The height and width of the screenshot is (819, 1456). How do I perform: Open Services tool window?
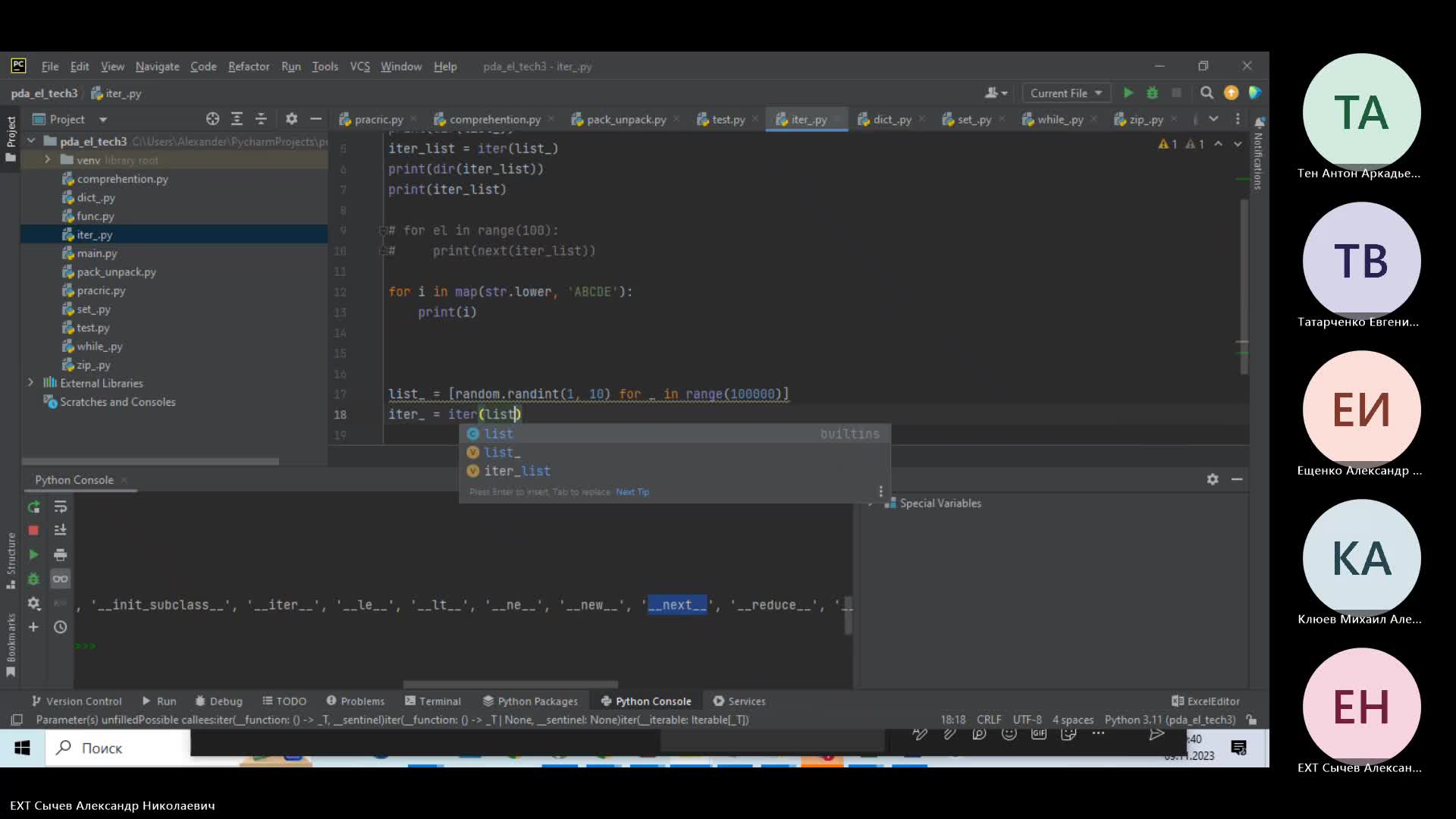coord(739,701)
